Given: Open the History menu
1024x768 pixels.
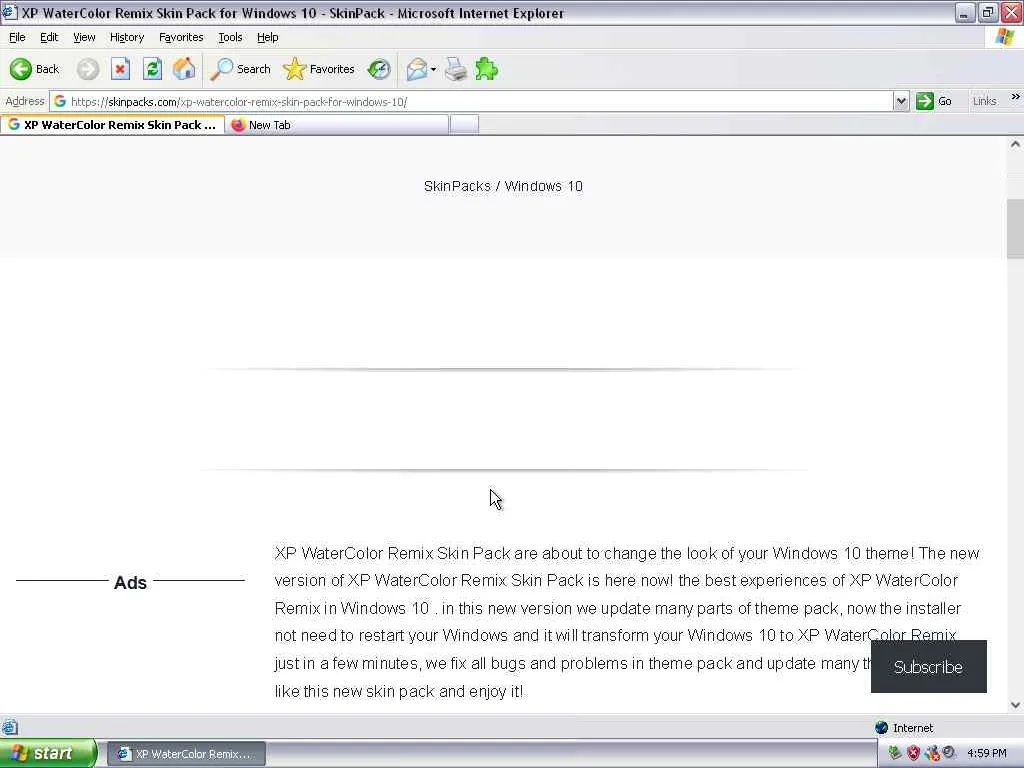Looking at the screenshot, I should click(x=127, y=37).
